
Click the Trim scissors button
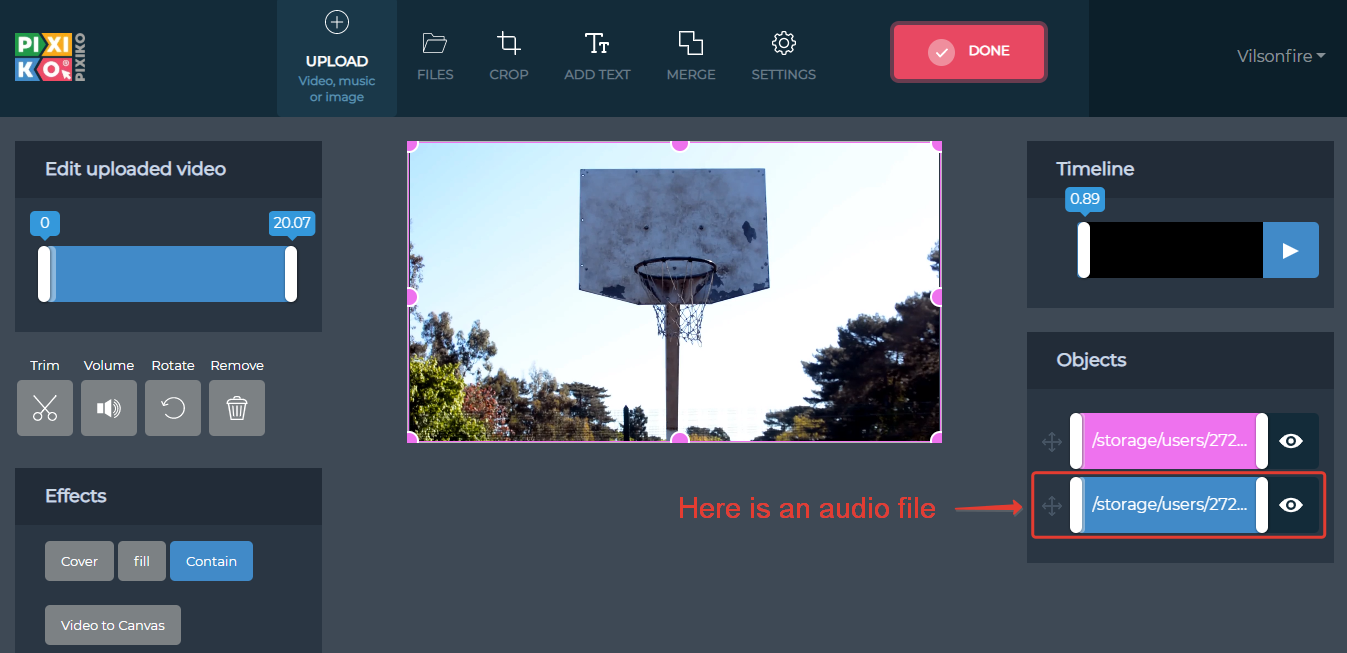(45, 408)
